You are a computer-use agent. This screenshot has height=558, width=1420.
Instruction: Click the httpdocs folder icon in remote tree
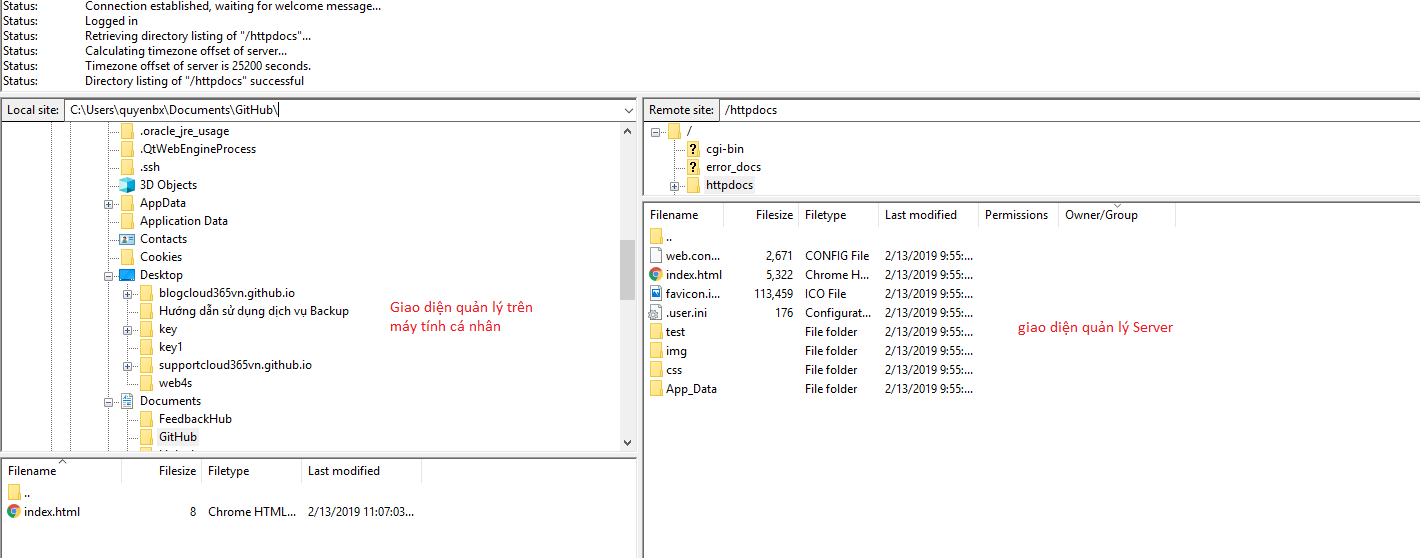pos(693,185)
